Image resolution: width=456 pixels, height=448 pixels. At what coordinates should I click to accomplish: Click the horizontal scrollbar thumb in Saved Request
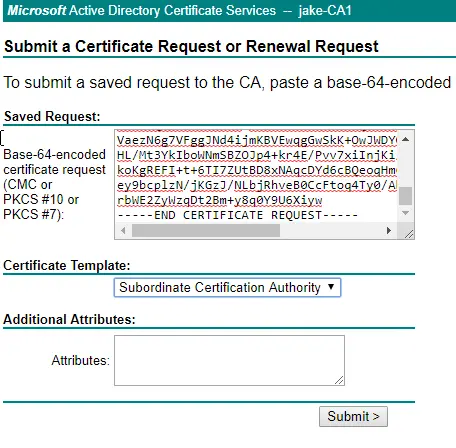click(x=206, y=230)
